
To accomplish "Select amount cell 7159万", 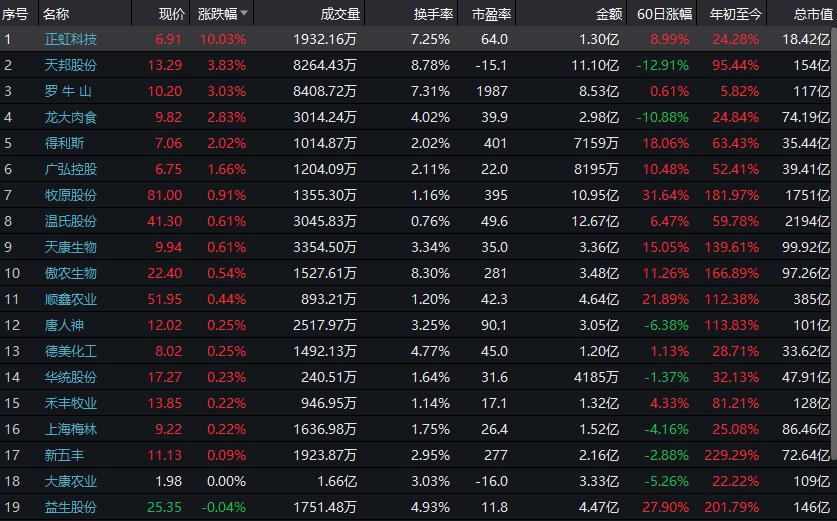I will point(596,143).
